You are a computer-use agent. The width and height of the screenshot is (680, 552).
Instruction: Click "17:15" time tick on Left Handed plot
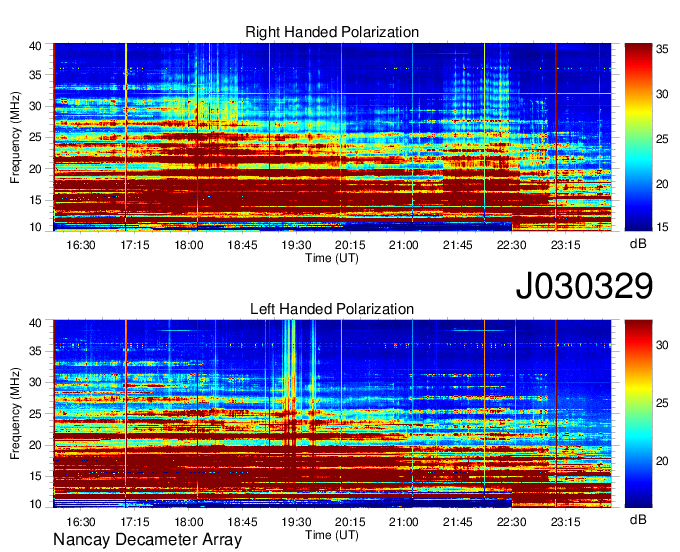pos(134,522)
